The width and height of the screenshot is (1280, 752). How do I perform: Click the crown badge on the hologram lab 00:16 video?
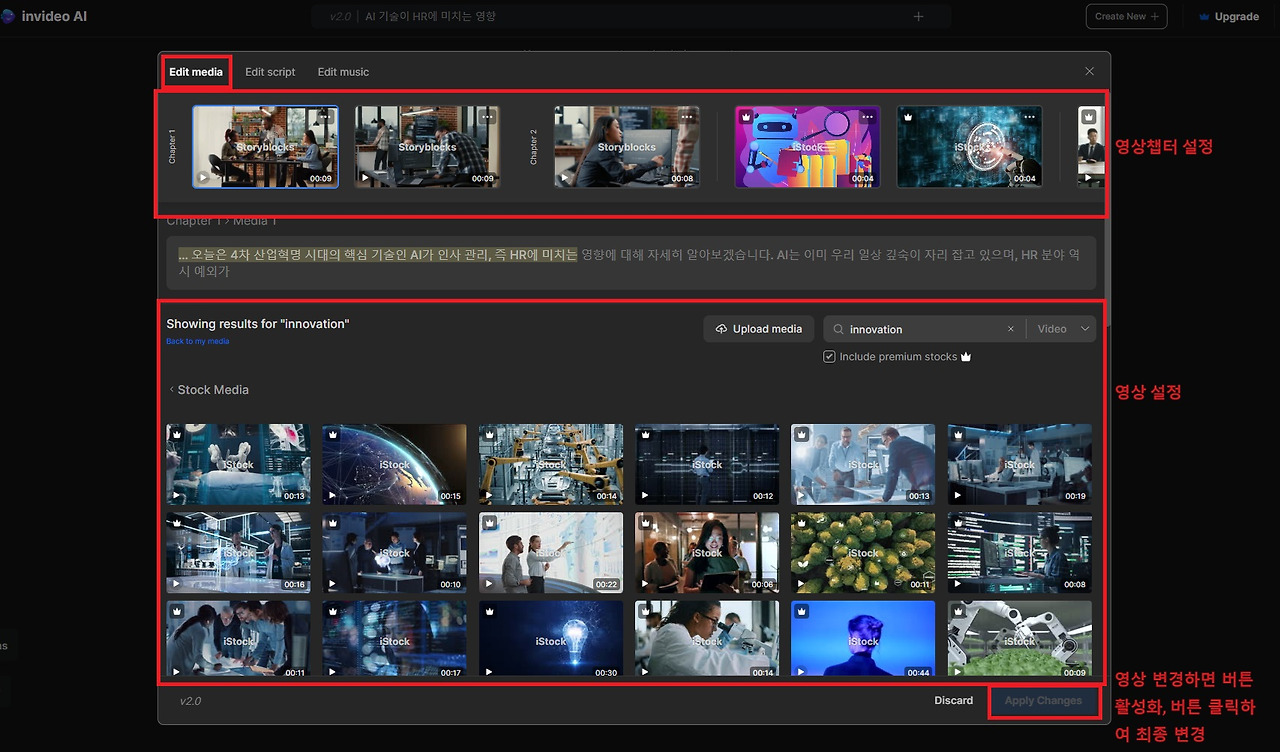point(176,522)
